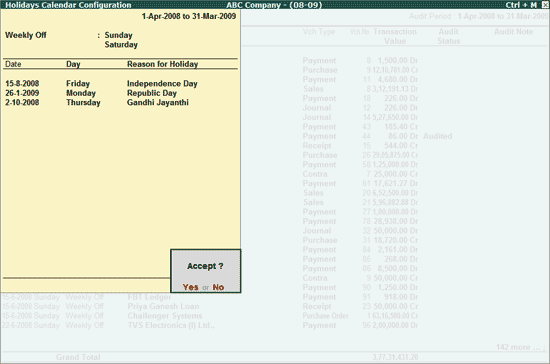Select the TVS Electronics (I) Ltd. row

108,325
